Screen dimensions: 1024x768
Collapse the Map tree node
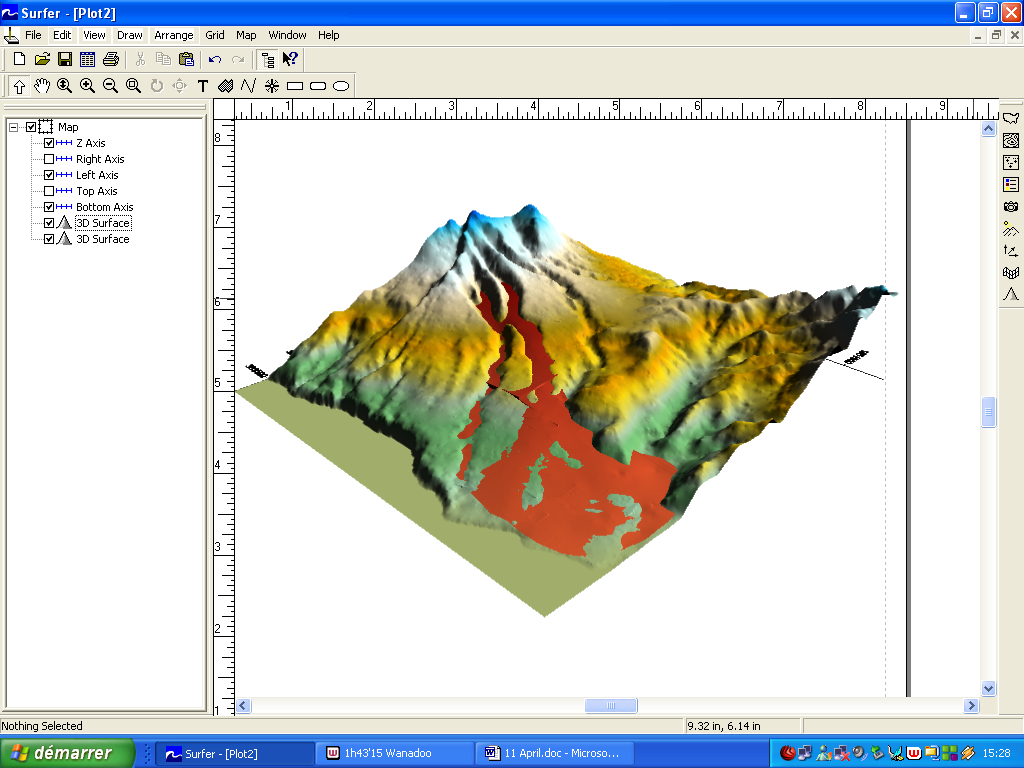click(x=14, y=127)
